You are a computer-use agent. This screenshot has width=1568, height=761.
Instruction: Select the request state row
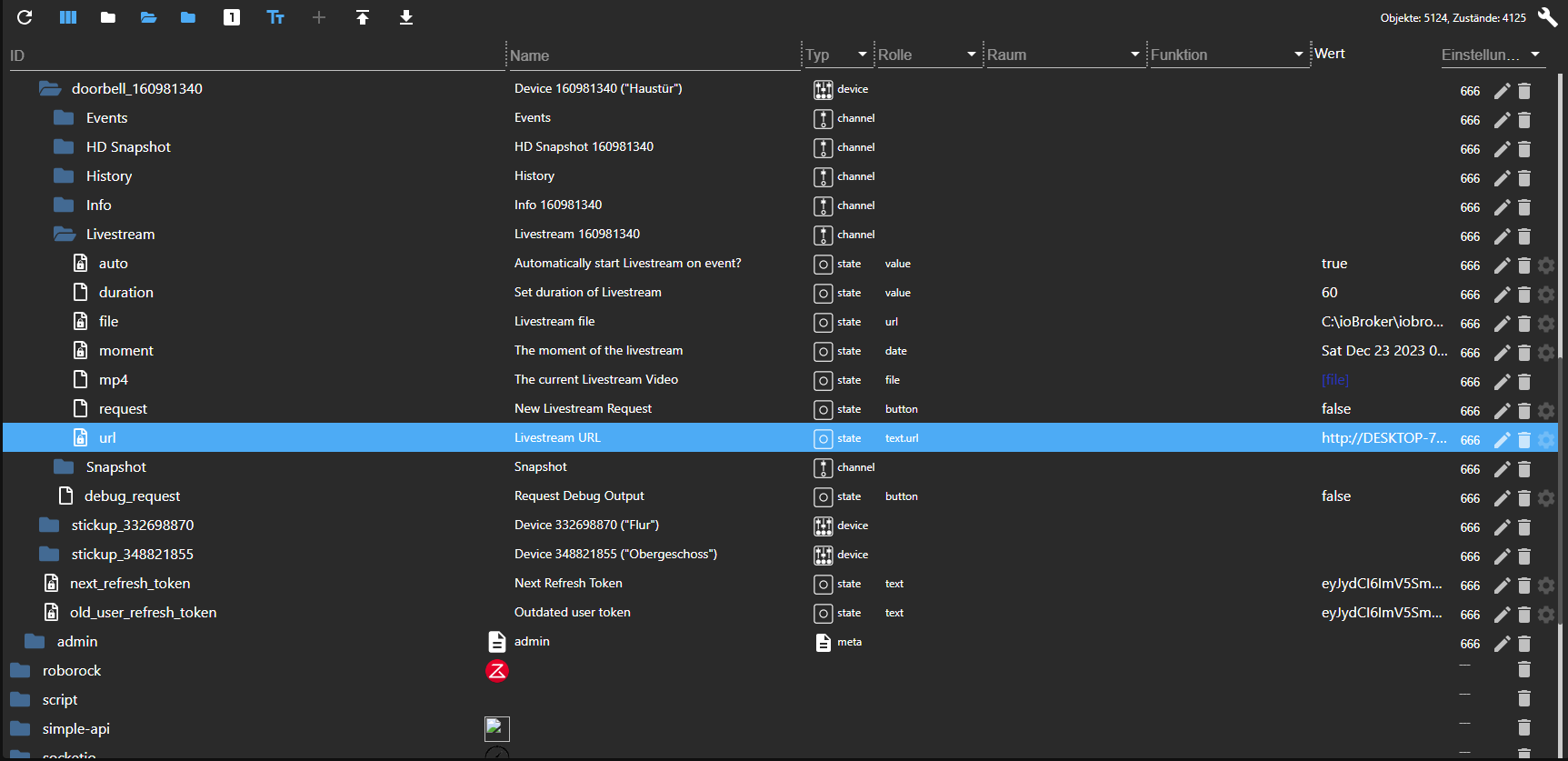[x=782, y=409]
